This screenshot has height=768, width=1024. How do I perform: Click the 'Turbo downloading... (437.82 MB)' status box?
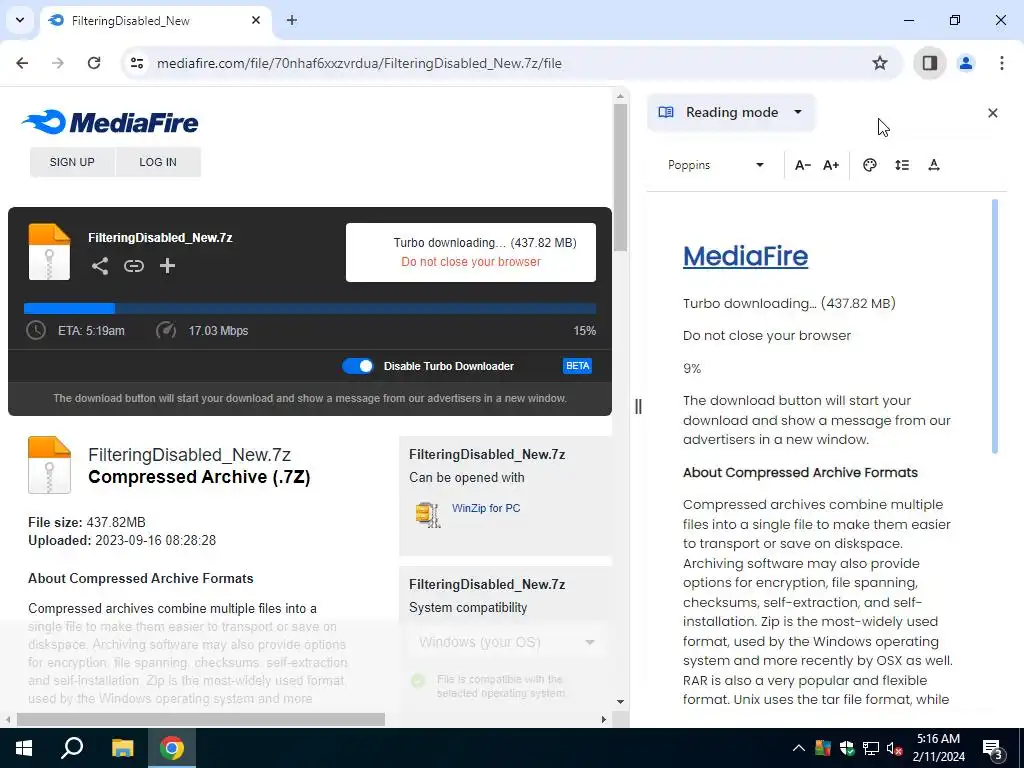[x=471, y=253]
